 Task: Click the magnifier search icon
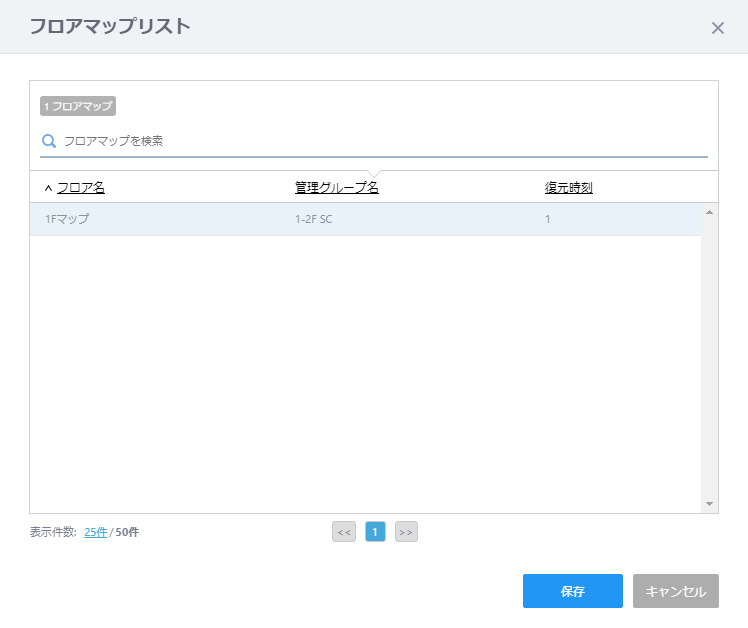[48, 141]
